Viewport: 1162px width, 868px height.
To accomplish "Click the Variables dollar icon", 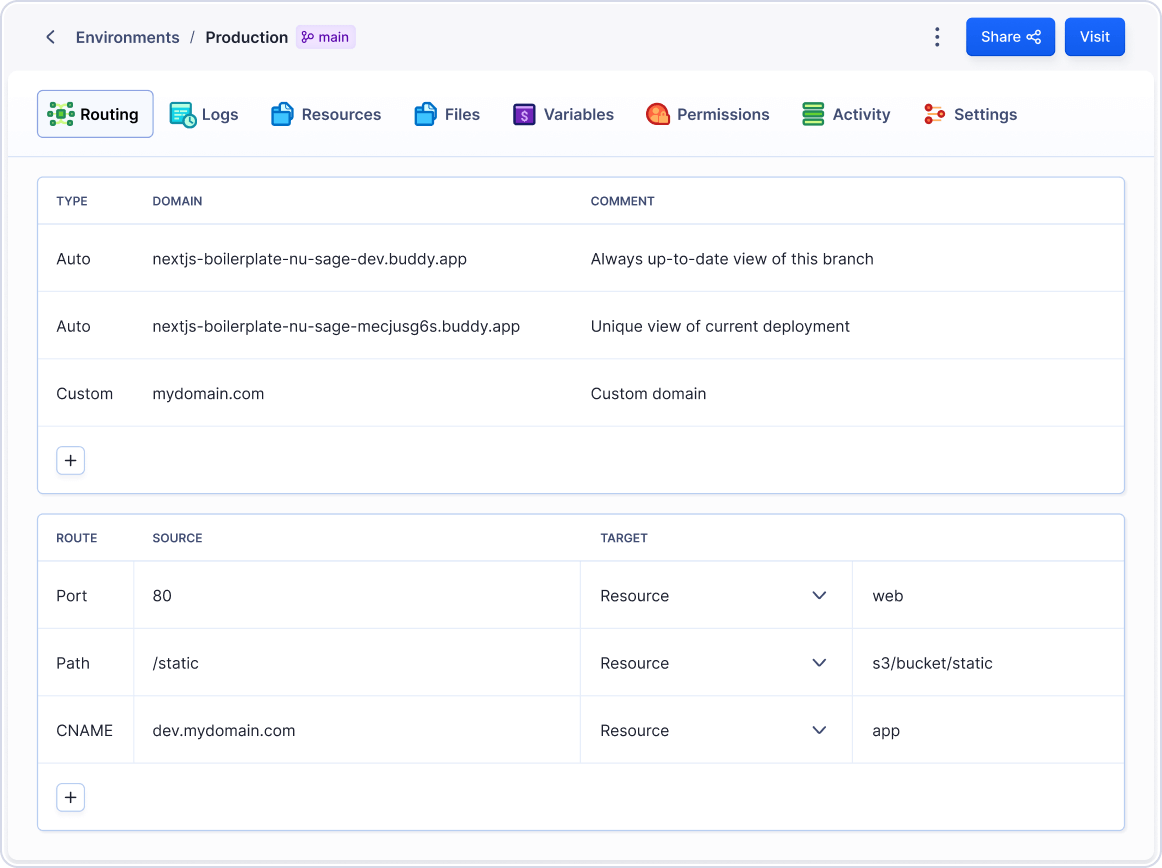I will coord(524,114).
